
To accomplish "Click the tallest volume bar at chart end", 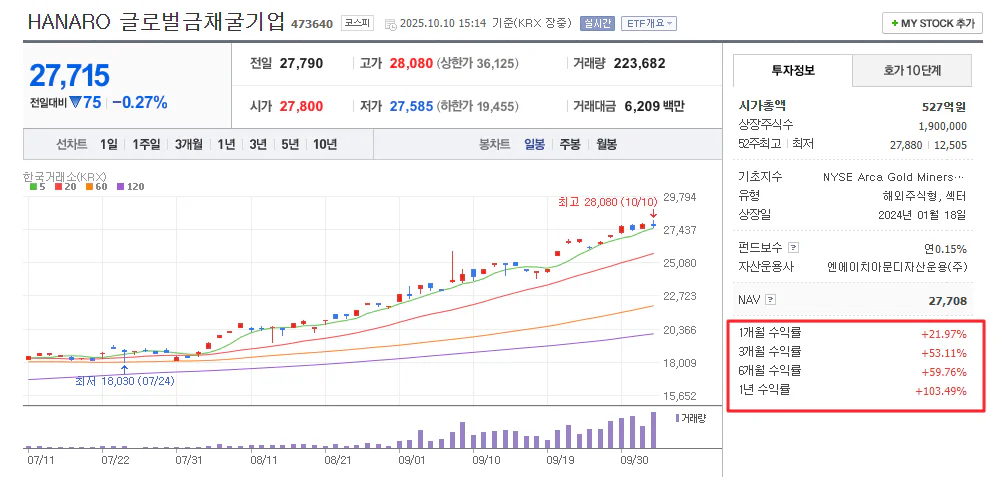I will 654,430.
